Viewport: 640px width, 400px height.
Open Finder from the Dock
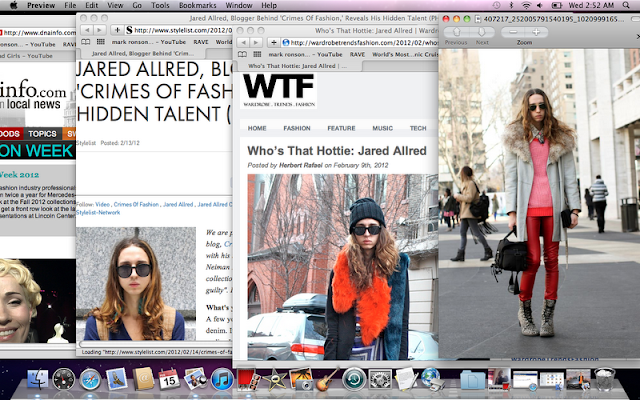pos(38,379)
